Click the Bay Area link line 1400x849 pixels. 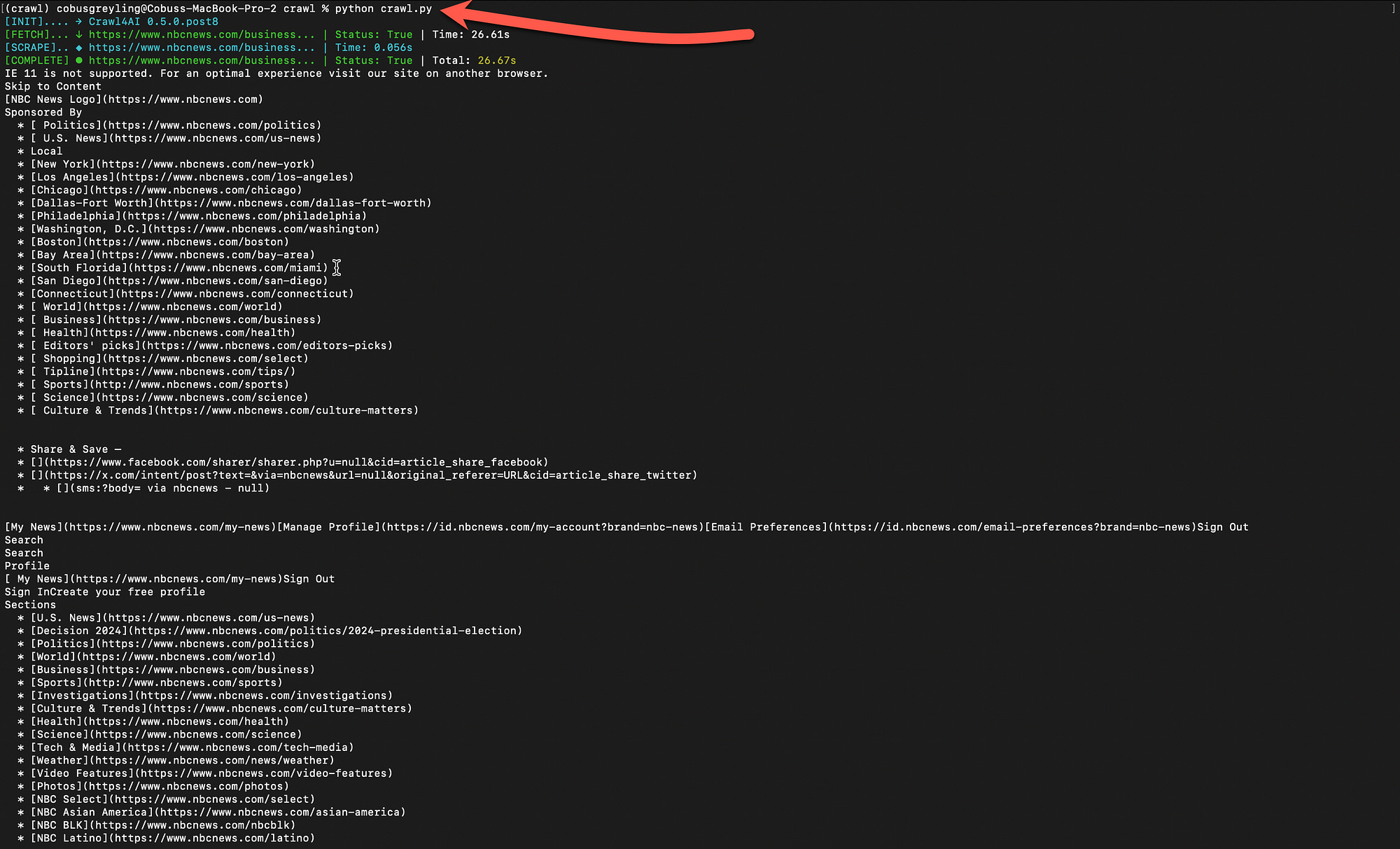[173, 255]
